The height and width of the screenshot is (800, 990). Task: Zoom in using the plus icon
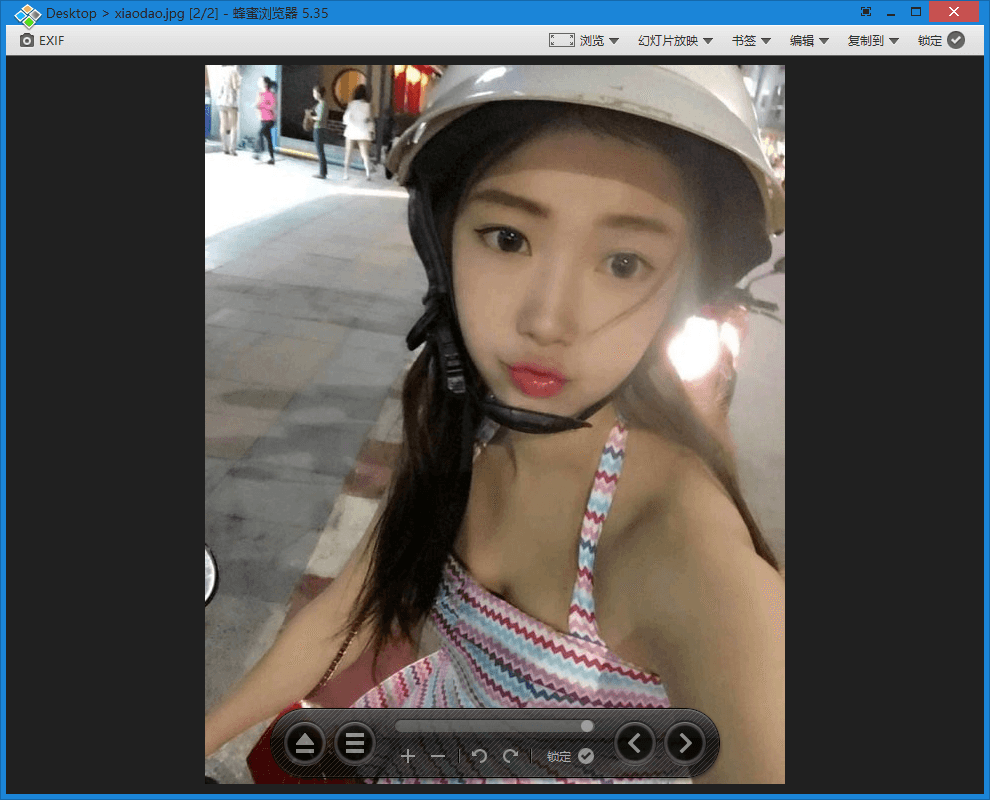pos(408,756)
